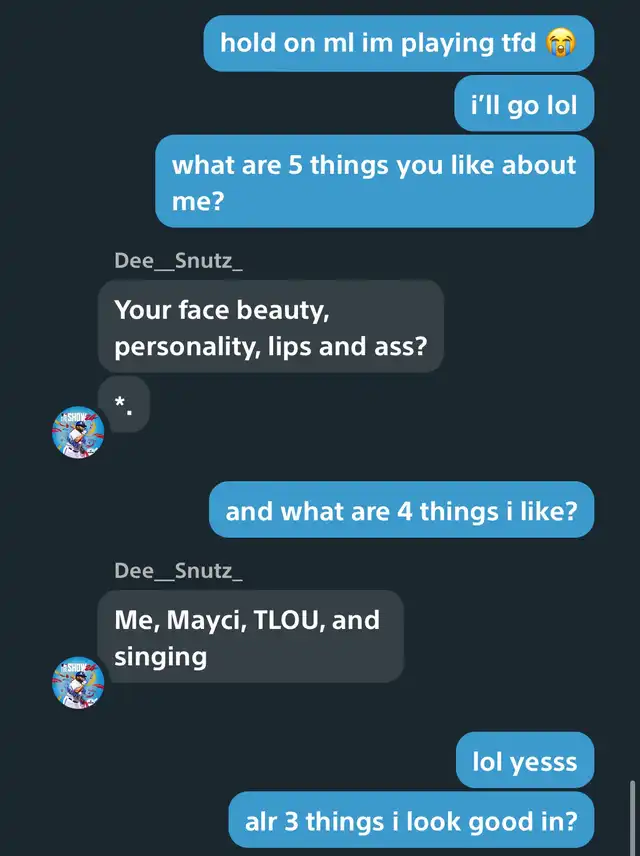Screen dimensions: 640x856
Task: Click the 'i'll go lol' message bubble
Action: click(524, 105)
